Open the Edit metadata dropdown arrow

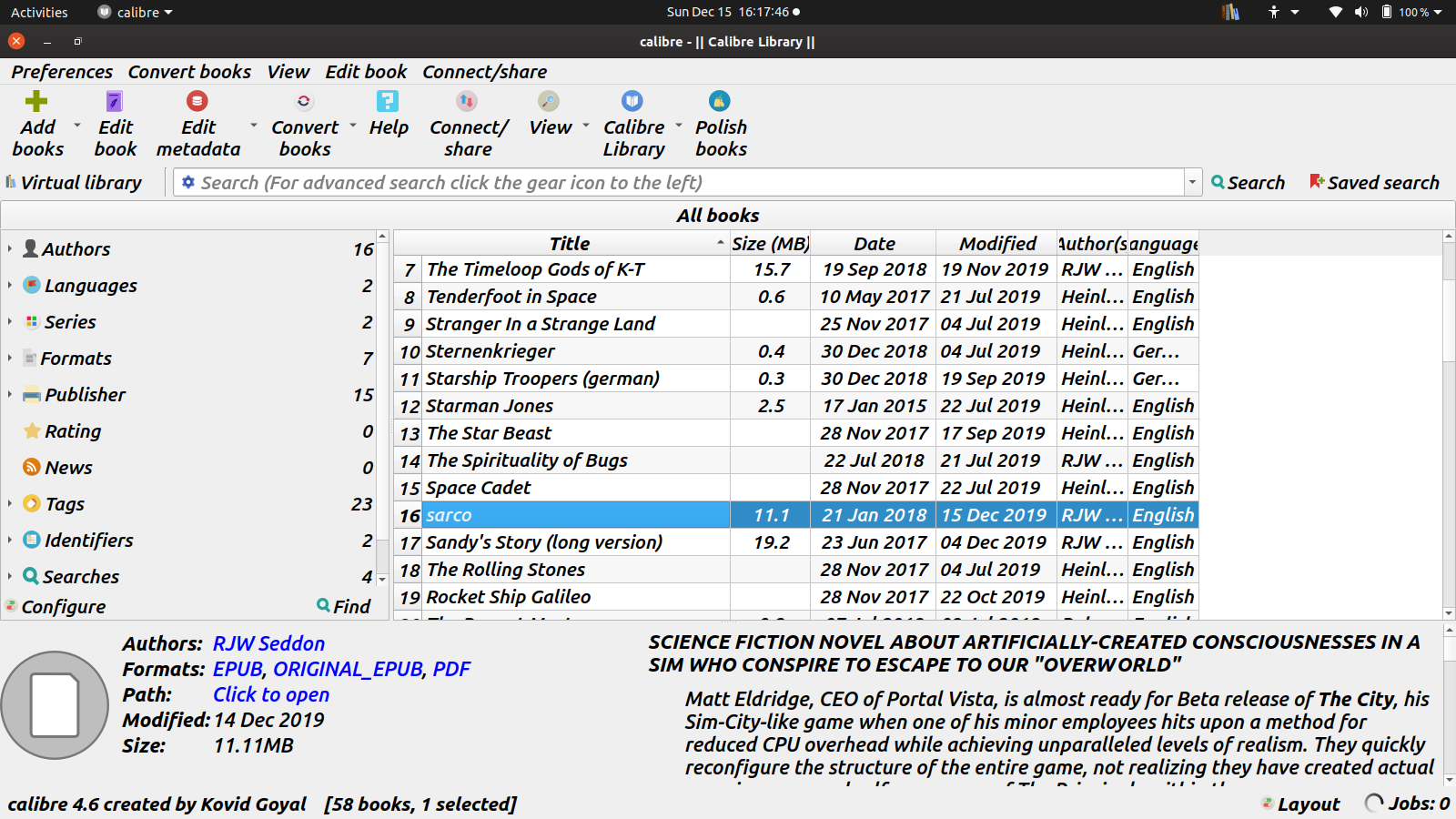pos(253,126)
